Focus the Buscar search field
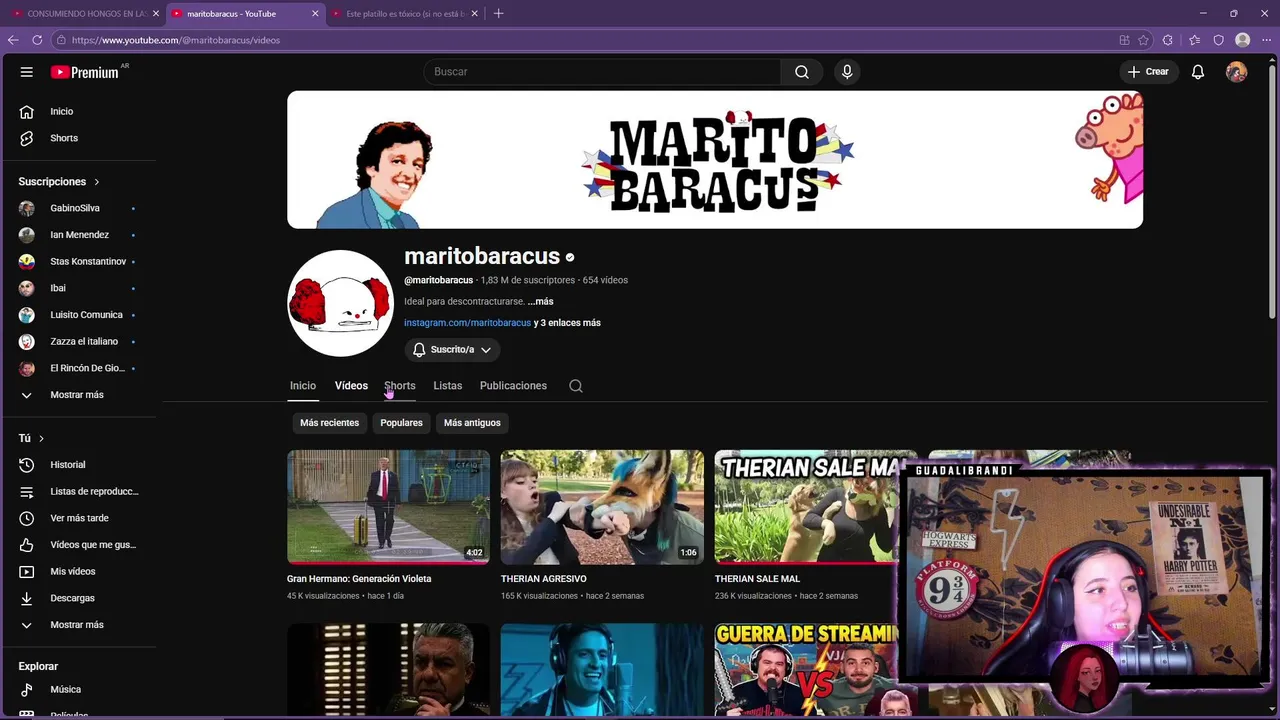Screen dimensions: 1280x720 tap(602, 72)
